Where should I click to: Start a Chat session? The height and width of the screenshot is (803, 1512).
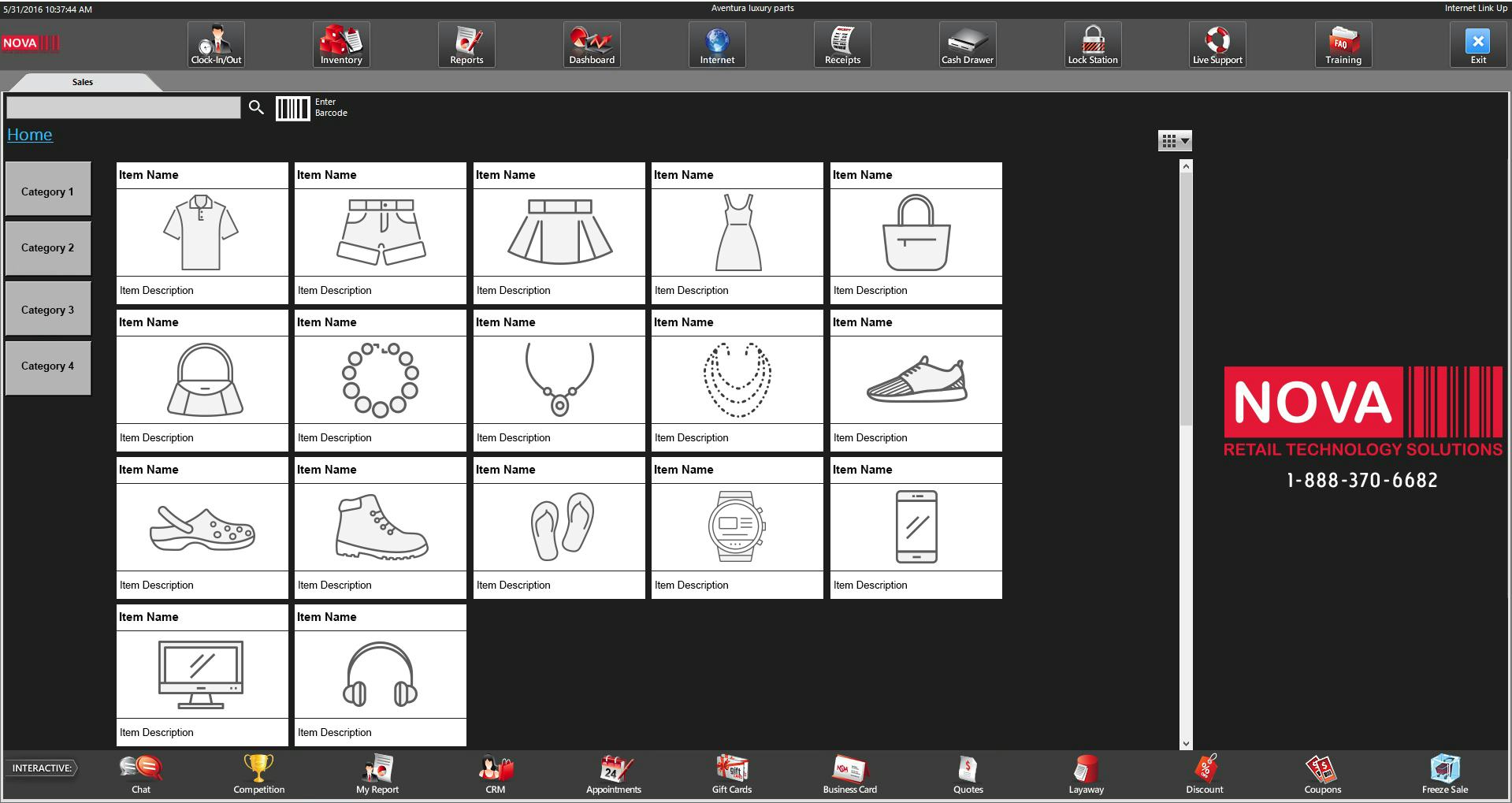(x=140, y=773)
